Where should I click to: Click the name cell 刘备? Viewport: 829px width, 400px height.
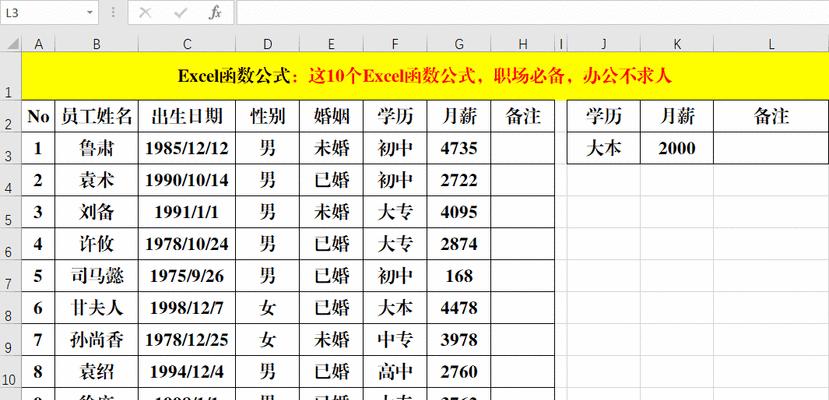click(96, 212)
